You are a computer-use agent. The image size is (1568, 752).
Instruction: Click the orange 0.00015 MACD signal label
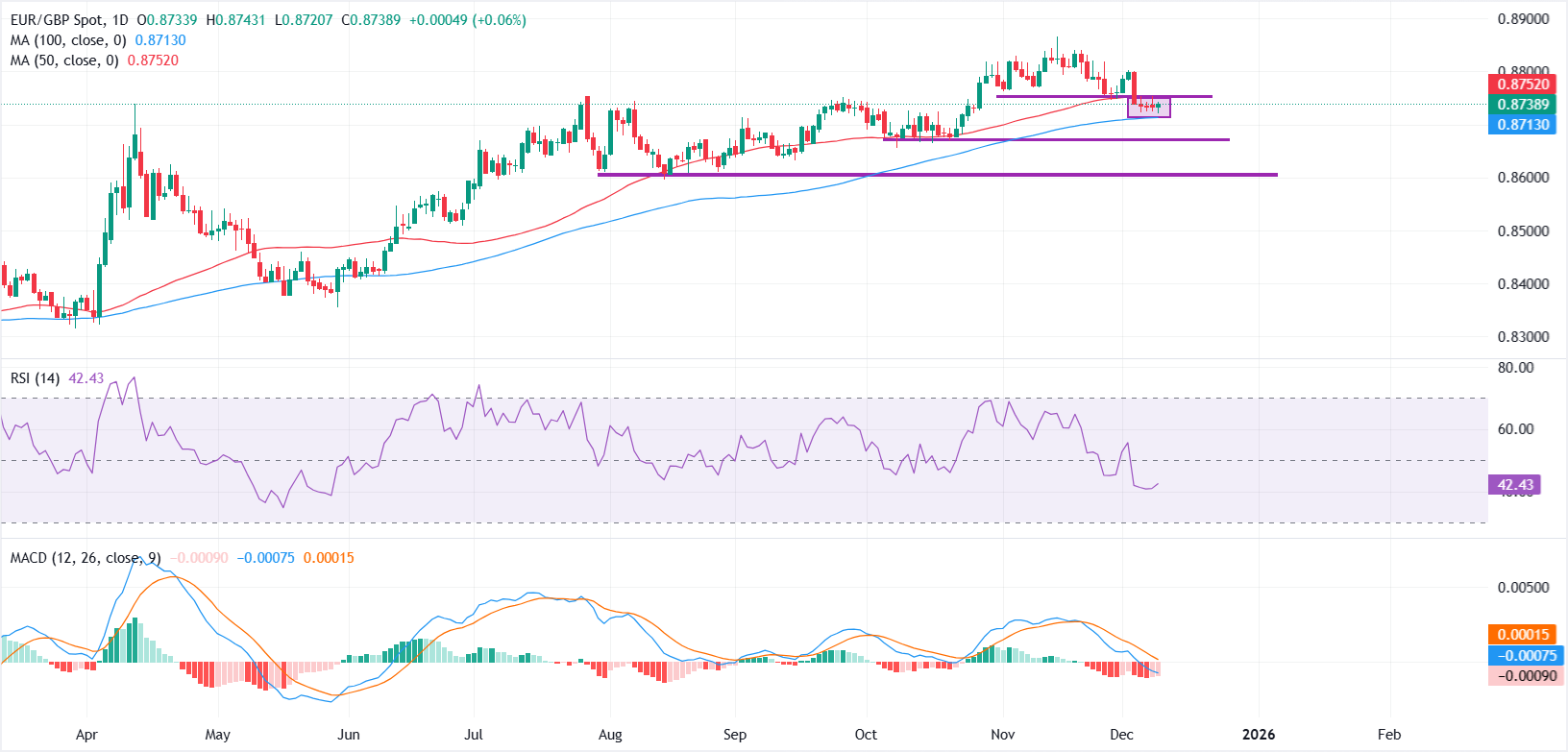pyautogui.click(x=1523, y=635)
